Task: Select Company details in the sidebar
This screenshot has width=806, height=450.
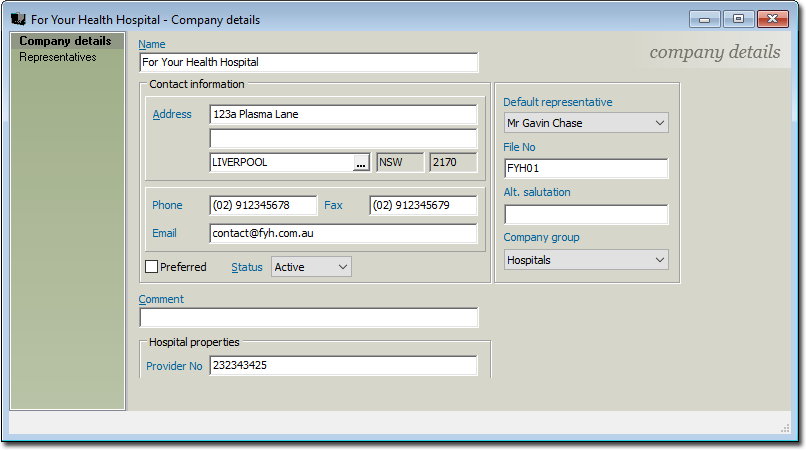Action: point(65,41)
